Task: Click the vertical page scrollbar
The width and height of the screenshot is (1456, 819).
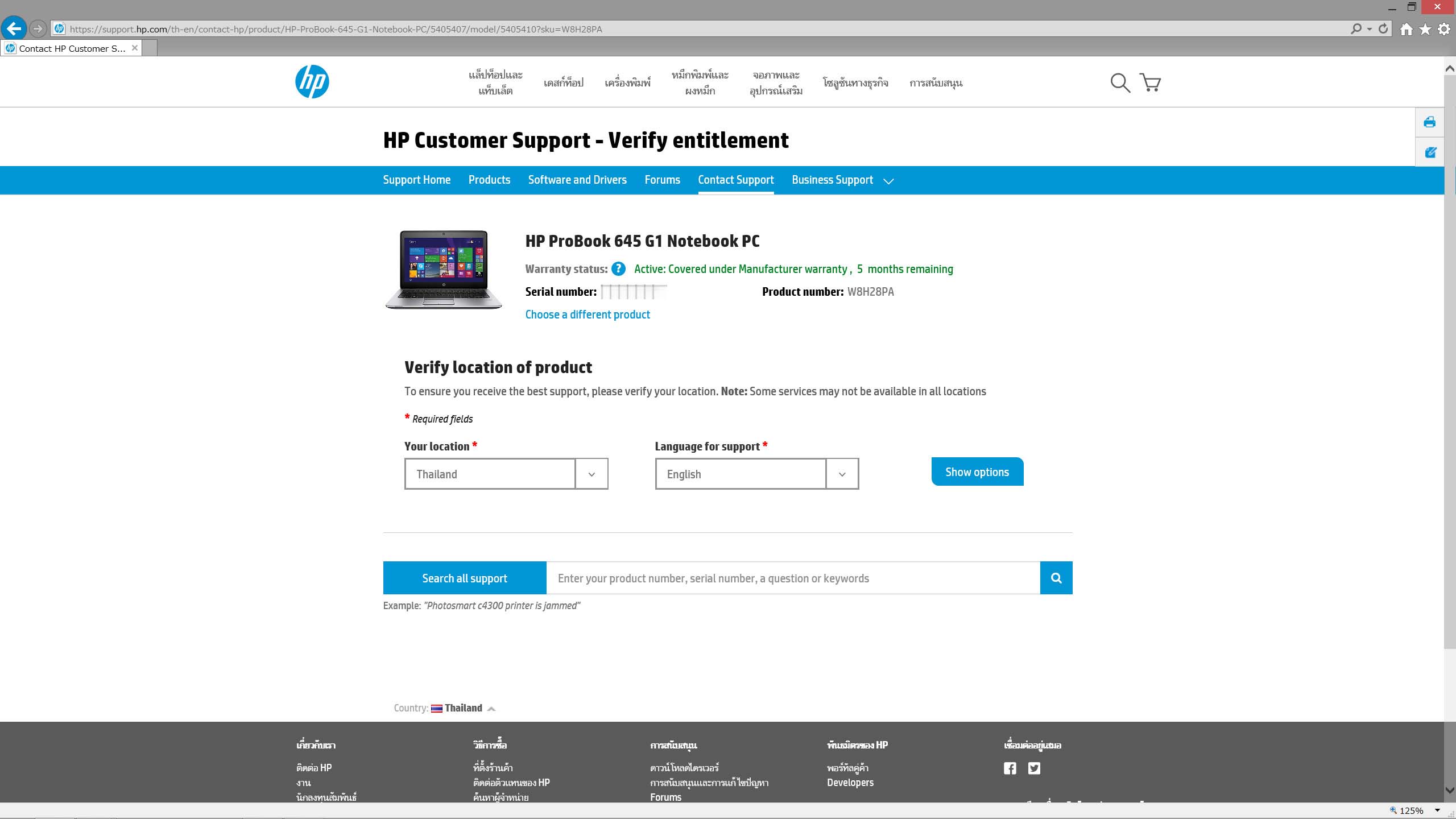Action: [1450, 361]
